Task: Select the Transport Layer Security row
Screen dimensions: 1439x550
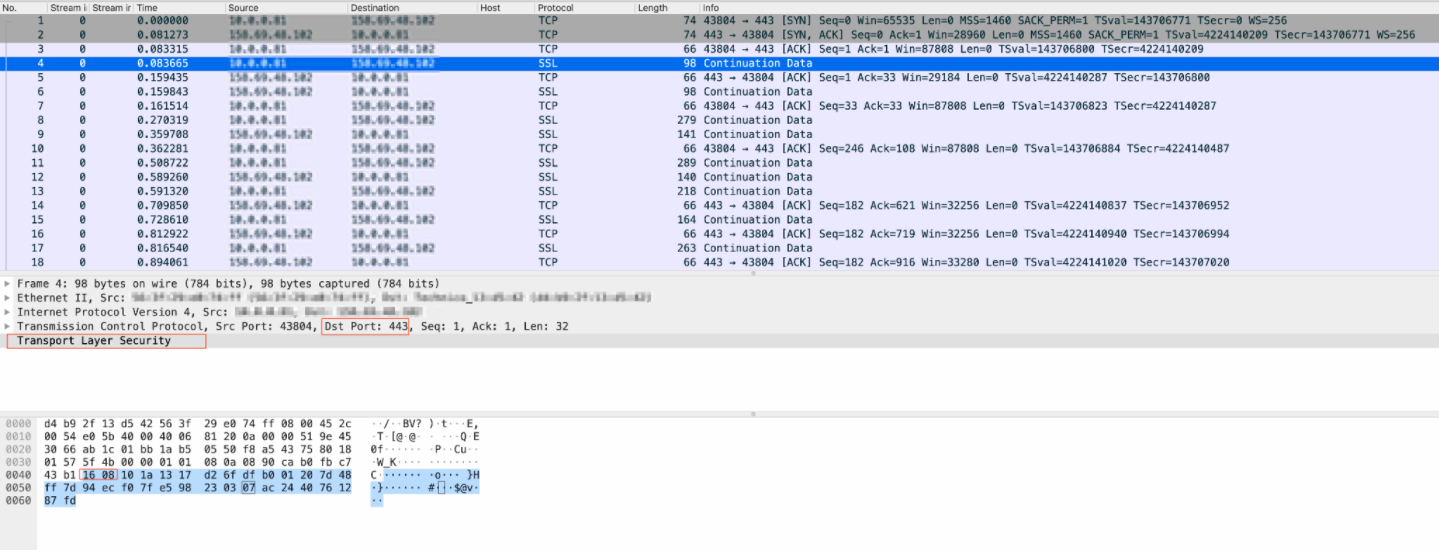Action: [x=94, y=341]
